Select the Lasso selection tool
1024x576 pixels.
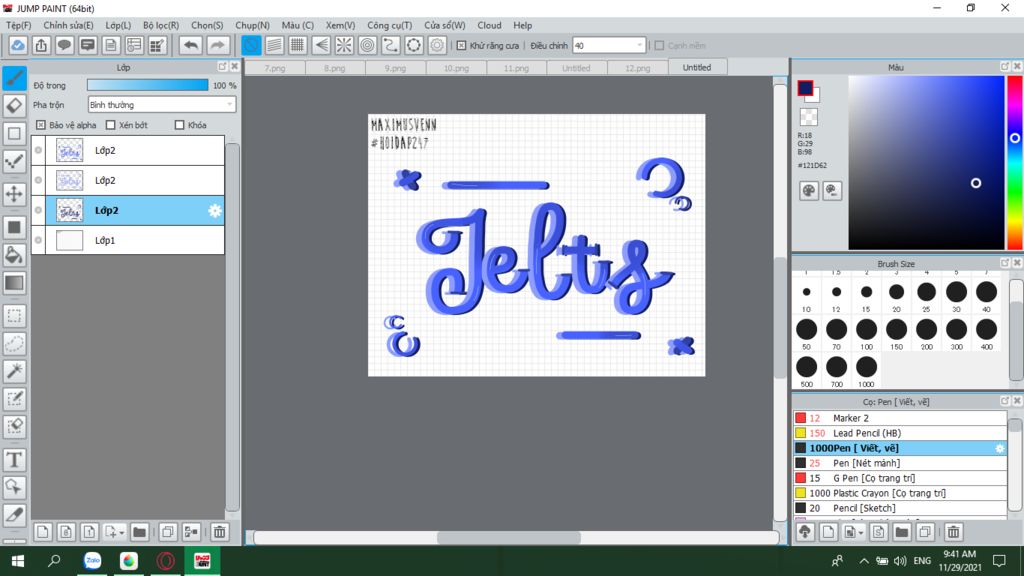(14, 344)
